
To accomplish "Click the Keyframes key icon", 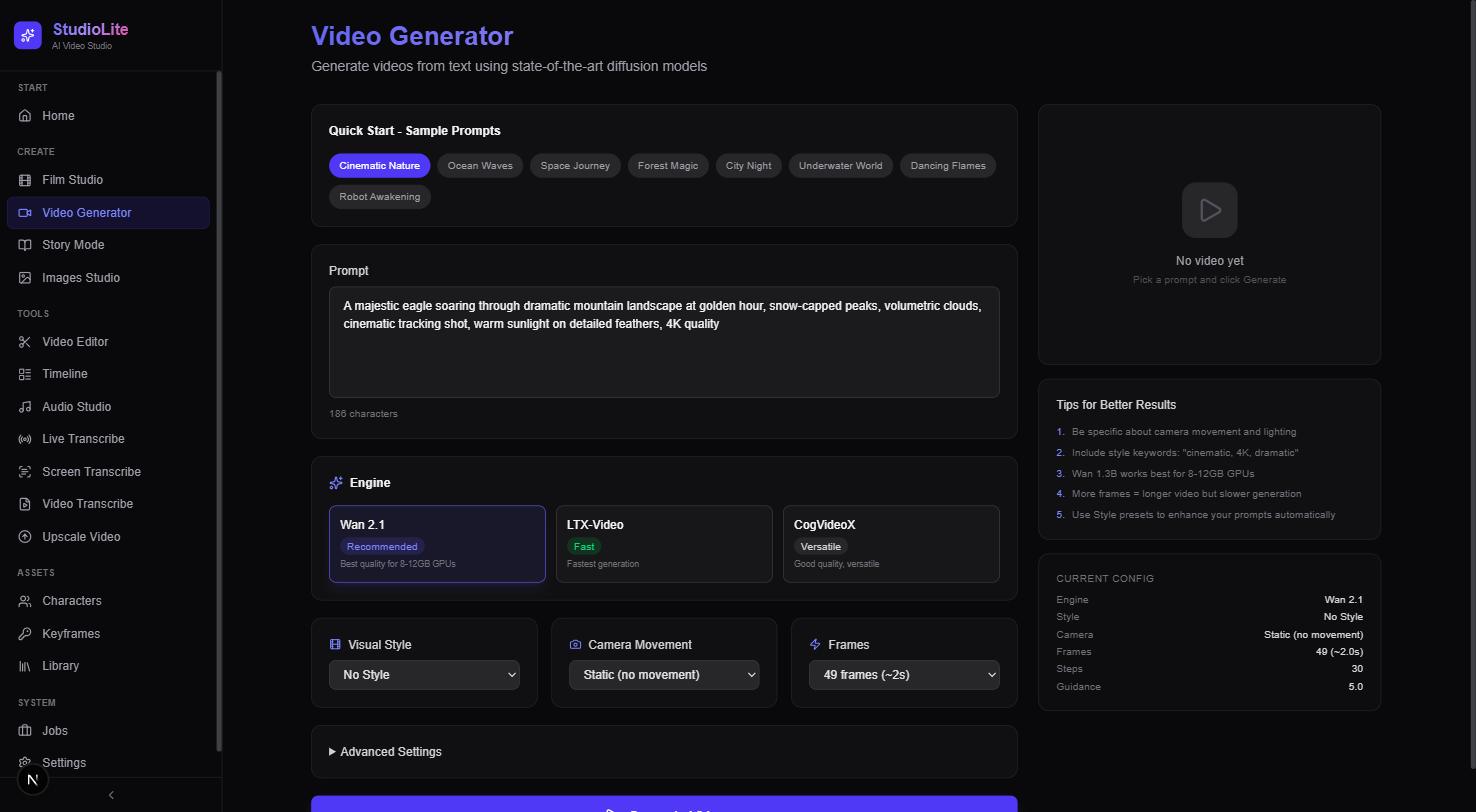I will [25, 634].
